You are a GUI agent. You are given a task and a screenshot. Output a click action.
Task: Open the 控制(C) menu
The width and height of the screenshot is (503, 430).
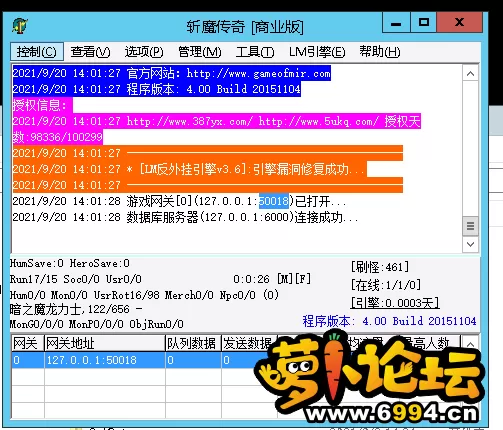tap(37, 52)
